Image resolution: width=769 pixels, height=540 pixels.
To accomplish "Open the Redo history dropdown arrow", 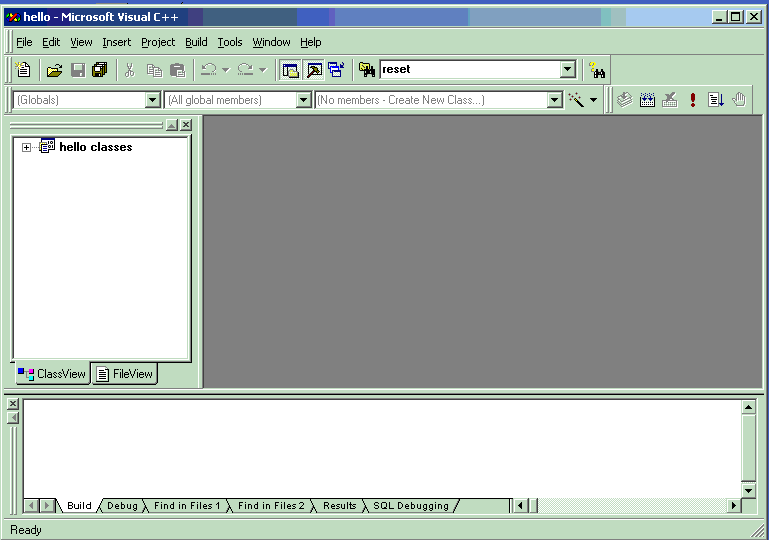I will (263, 70).
